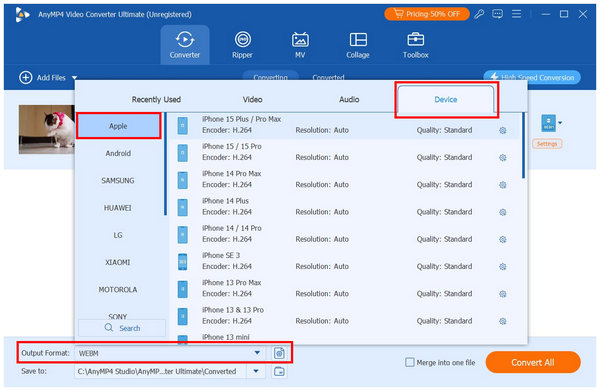Switch to the Video tab
The height and width of the screenshot is (391, 600).
[x=253, y=100]
